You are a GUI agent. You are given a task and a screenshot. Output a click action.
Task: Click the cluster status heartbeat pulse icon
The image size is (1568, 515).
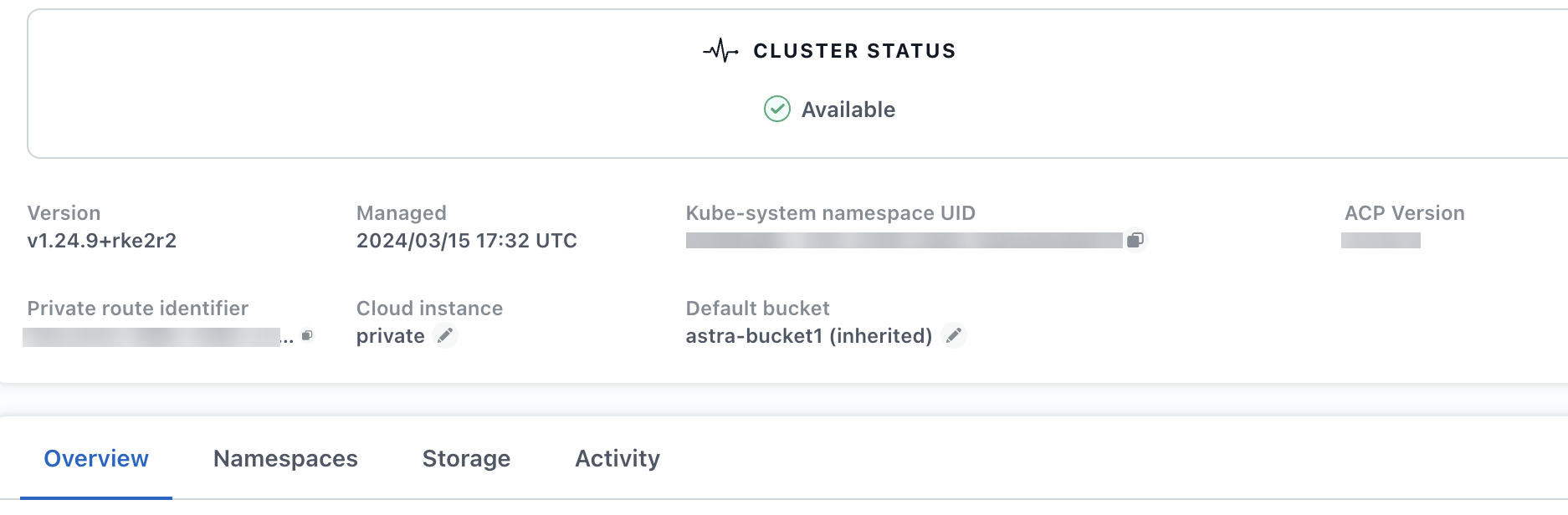point(720,51)
